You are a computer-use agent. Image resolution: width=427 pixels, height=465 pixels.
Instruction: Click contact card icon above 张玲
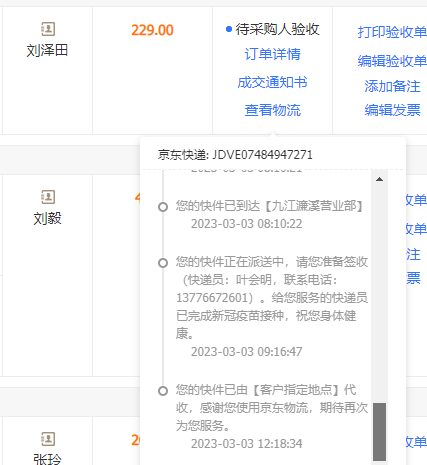48,439
